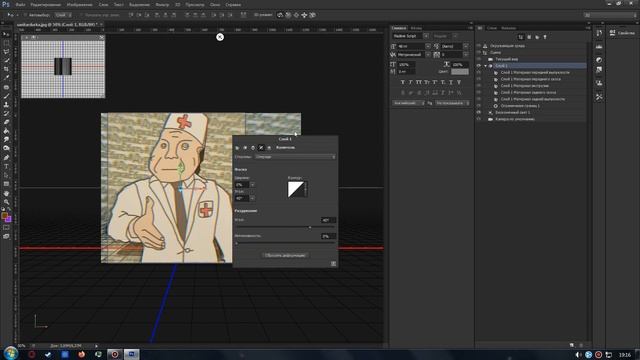Collapse the Слой 1 tree arrow
This screenshot has width=640, height=360.
[485, 66]
